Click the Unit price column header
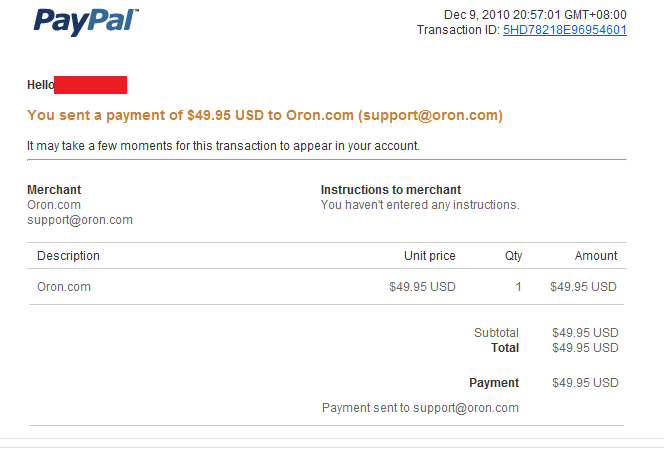 point(429,256)
